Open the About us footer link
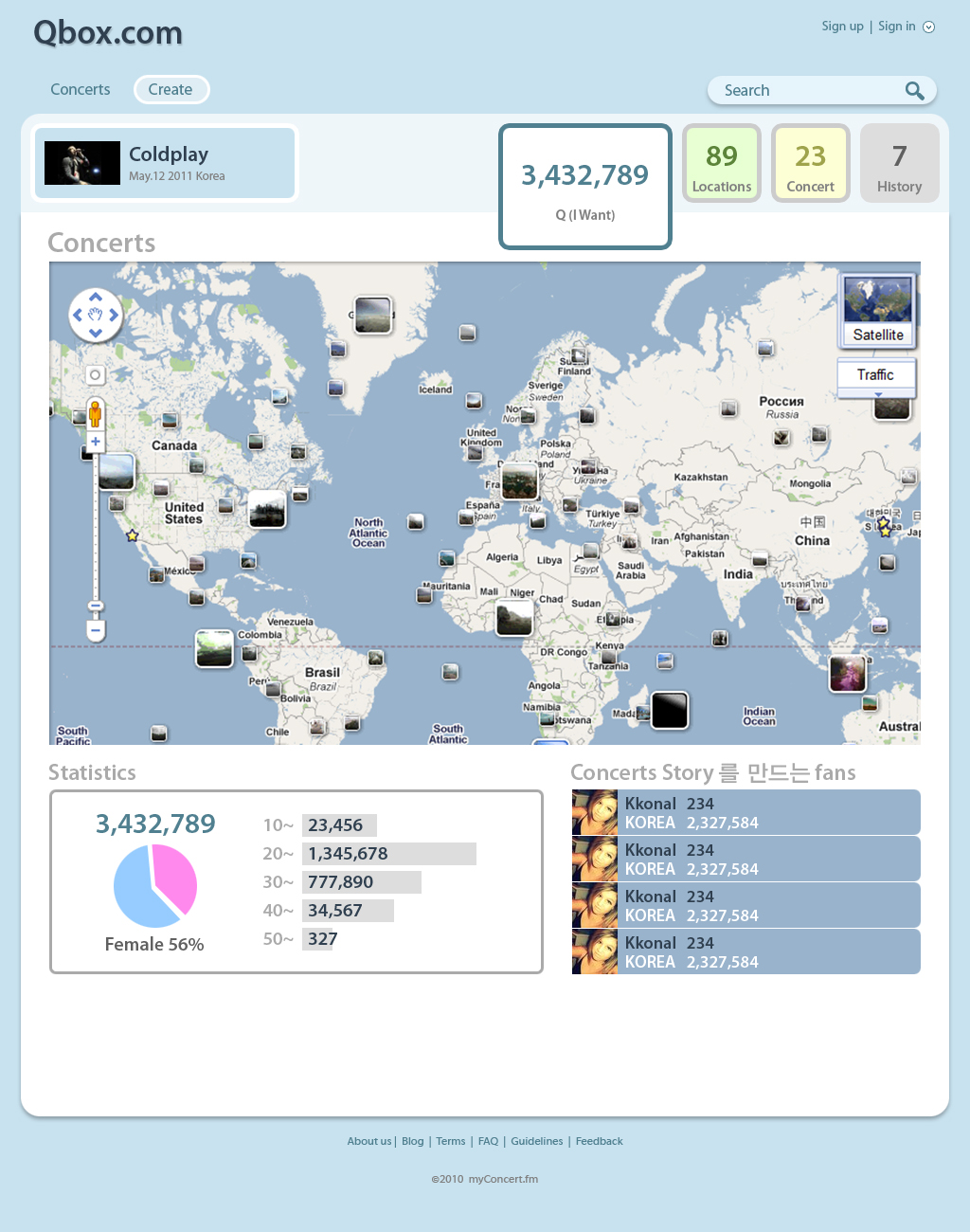 [x=369, y=1141]
